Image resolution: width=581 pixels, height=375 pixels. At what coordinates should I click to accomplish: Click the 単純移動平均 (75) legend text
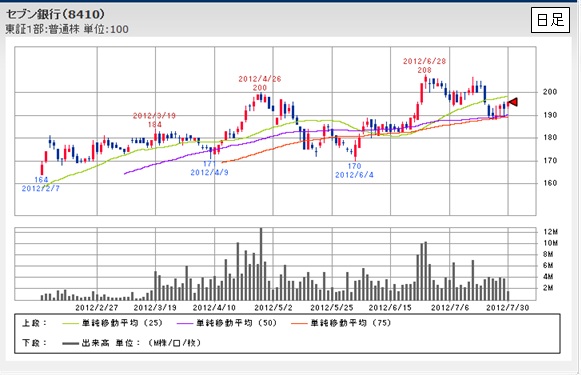pos(351,323)
